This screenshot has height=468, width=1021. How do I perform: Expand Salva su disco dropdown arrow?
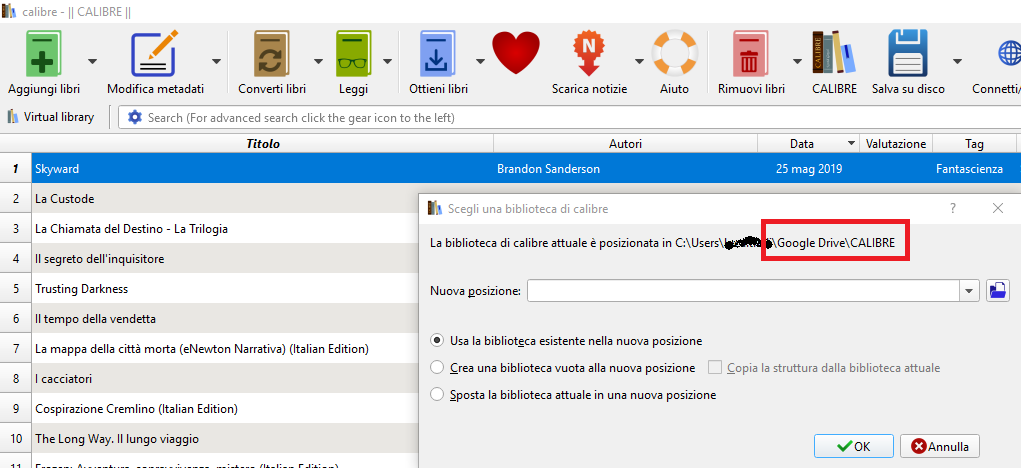coord(957,61)
